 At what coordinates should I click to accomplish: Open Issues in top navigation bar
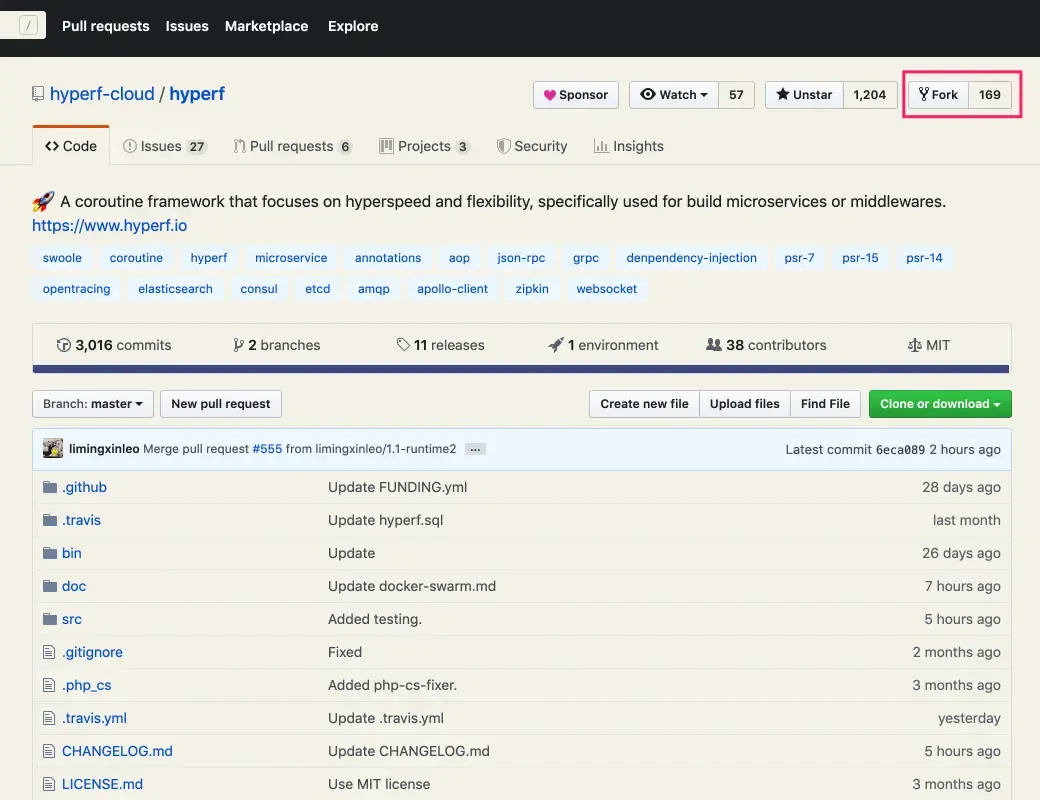click(x=187, y=26)
